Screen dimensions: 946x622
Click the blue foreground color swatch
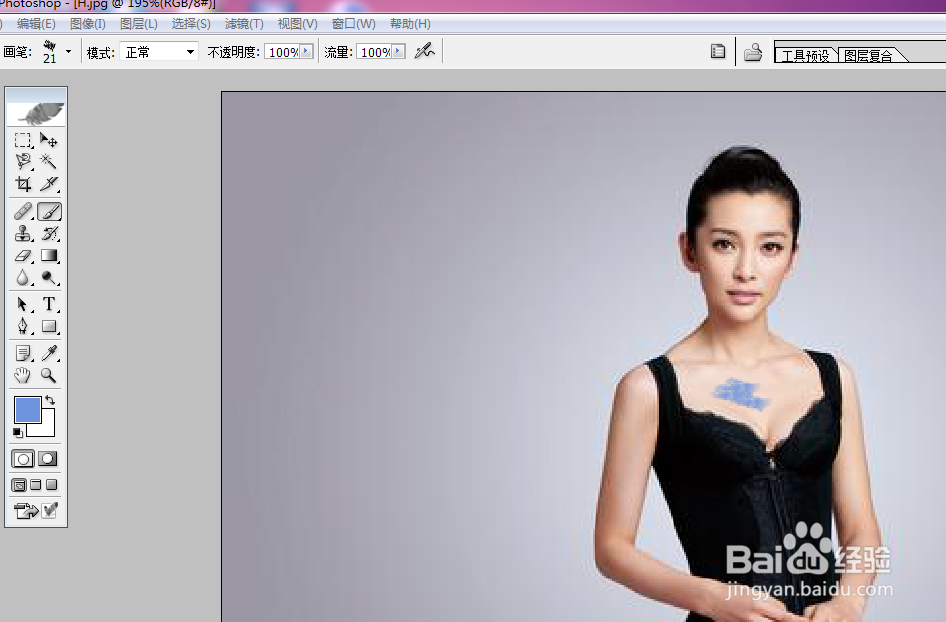[27, 410]
